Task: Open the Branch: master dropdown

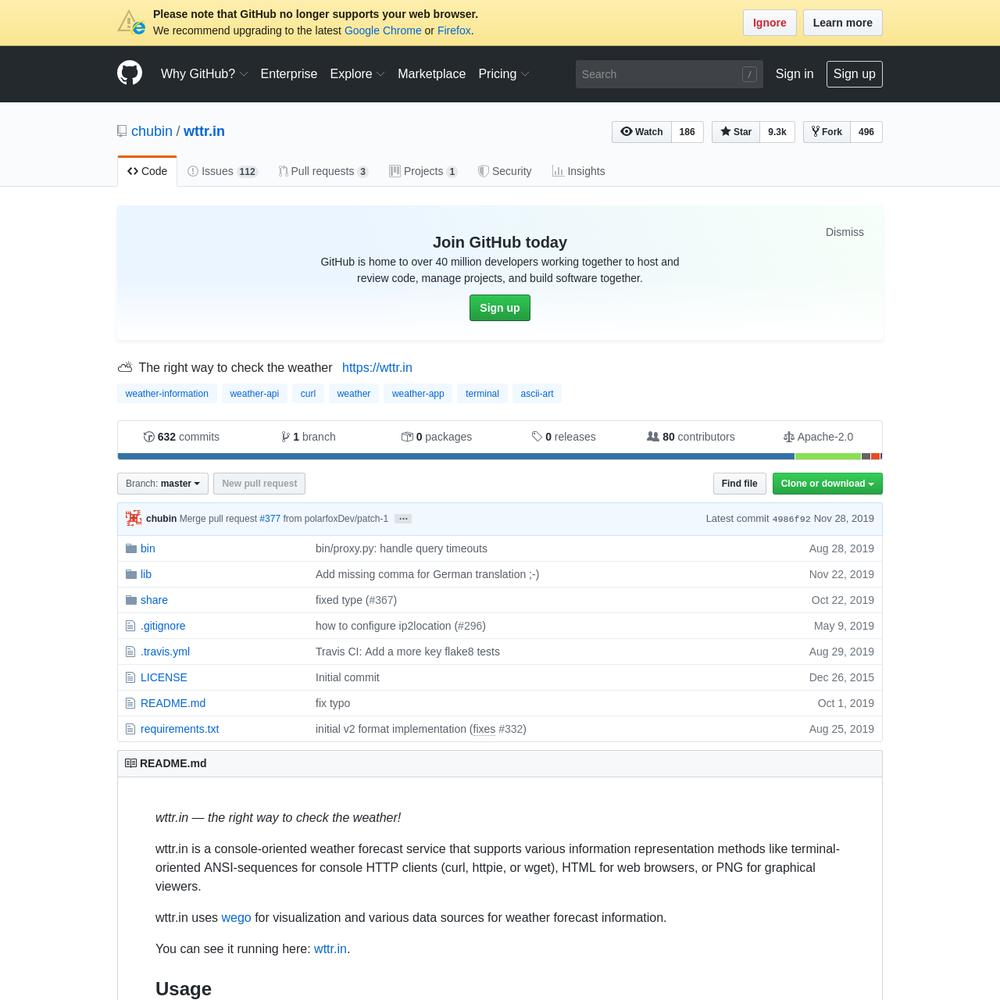Action: click(163, 483)
